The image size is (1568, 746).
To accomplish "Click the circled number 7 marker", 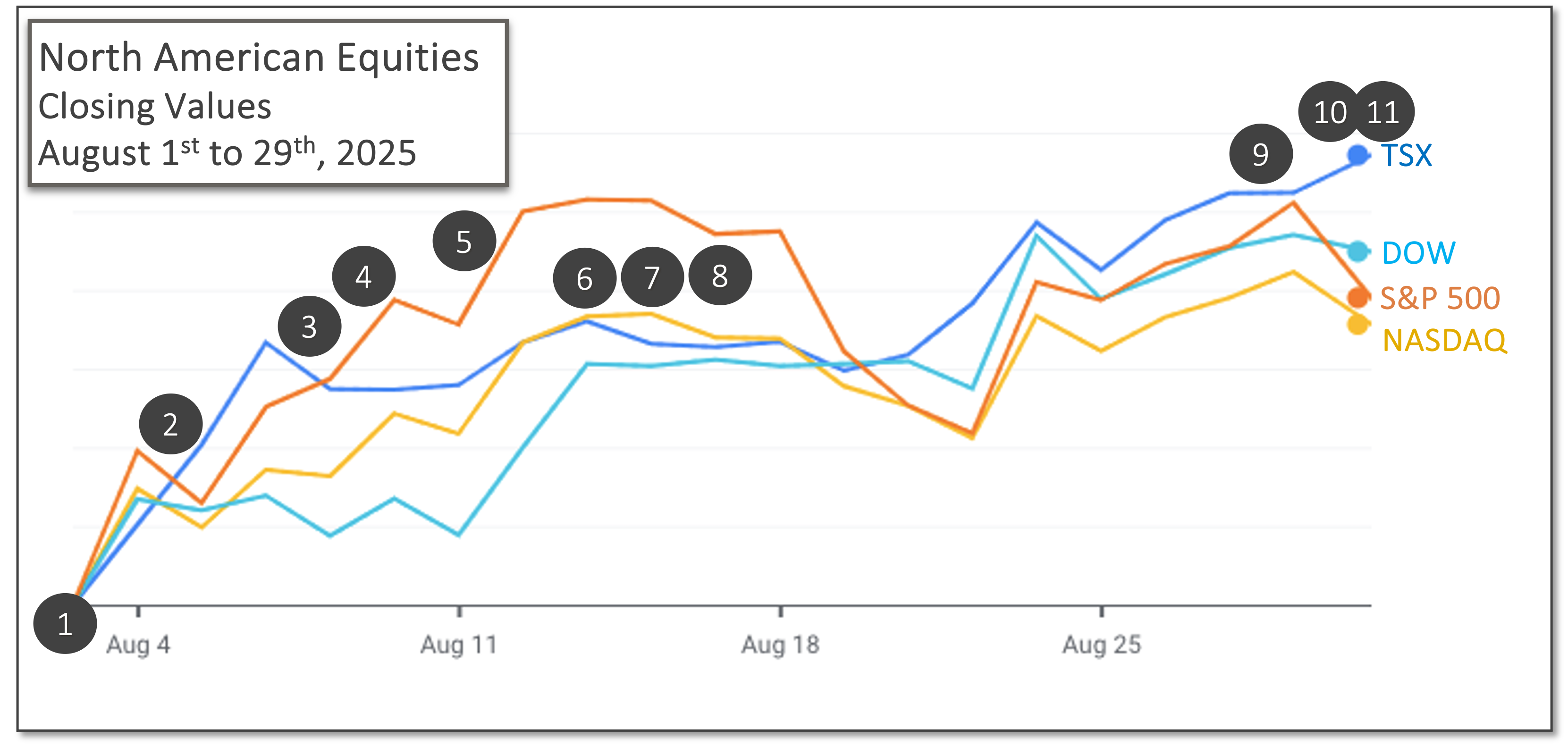I will click(x=652, y=277).
